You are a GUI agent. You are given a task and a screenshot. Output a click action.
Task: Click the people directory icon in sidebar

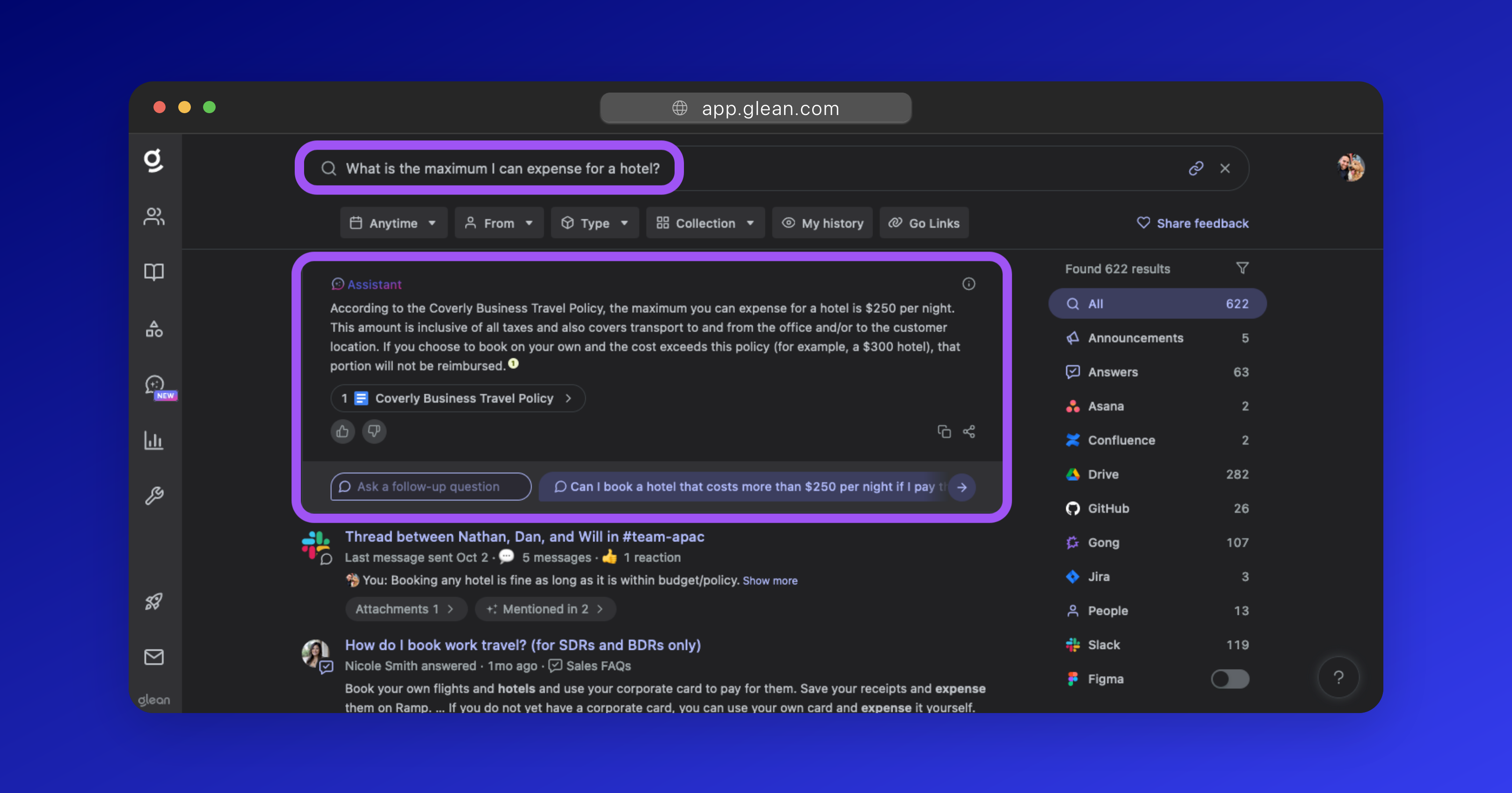154,216
